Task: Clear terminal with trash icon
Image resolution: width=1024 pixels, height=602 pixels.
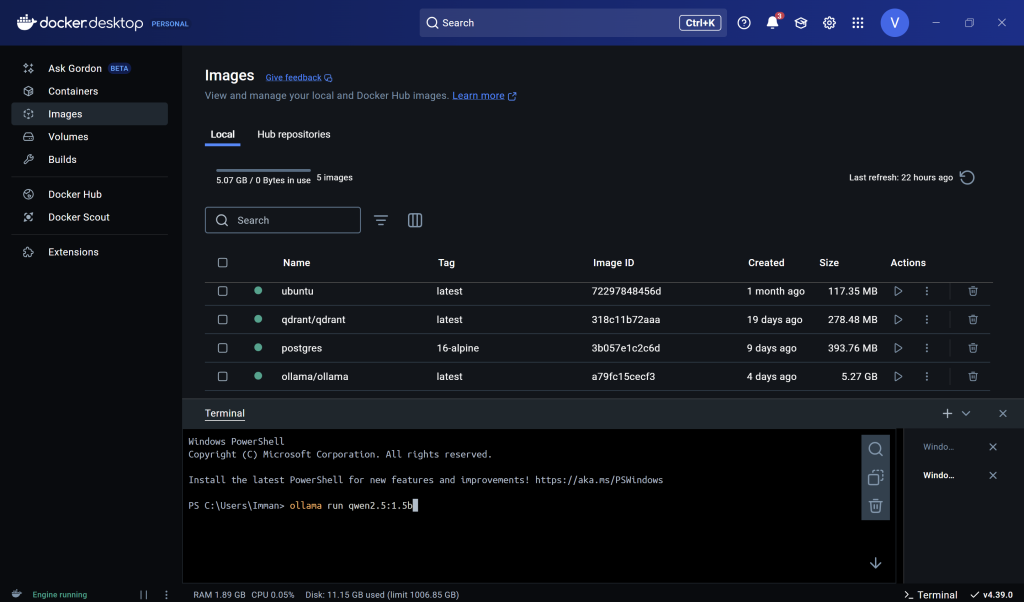Action: click(876, 506)
